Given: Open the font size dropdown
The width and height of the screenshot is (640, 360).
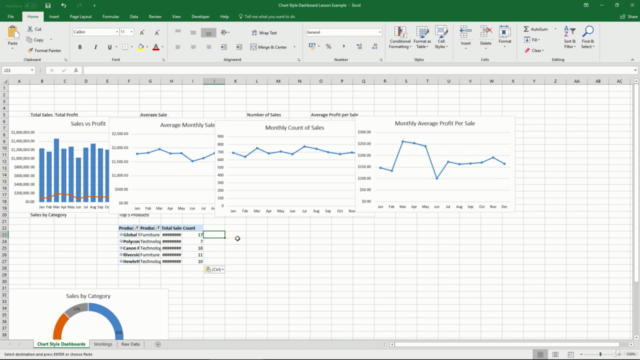Looking at the screenshot, I should (x=131, y=32).
